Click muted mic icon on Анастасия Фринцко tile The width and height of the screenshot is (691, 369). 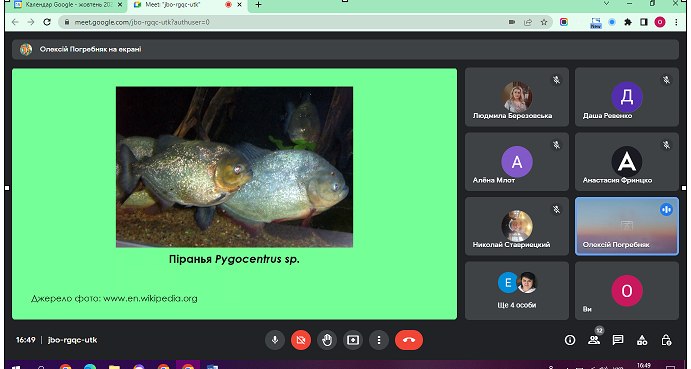(666, 145)
